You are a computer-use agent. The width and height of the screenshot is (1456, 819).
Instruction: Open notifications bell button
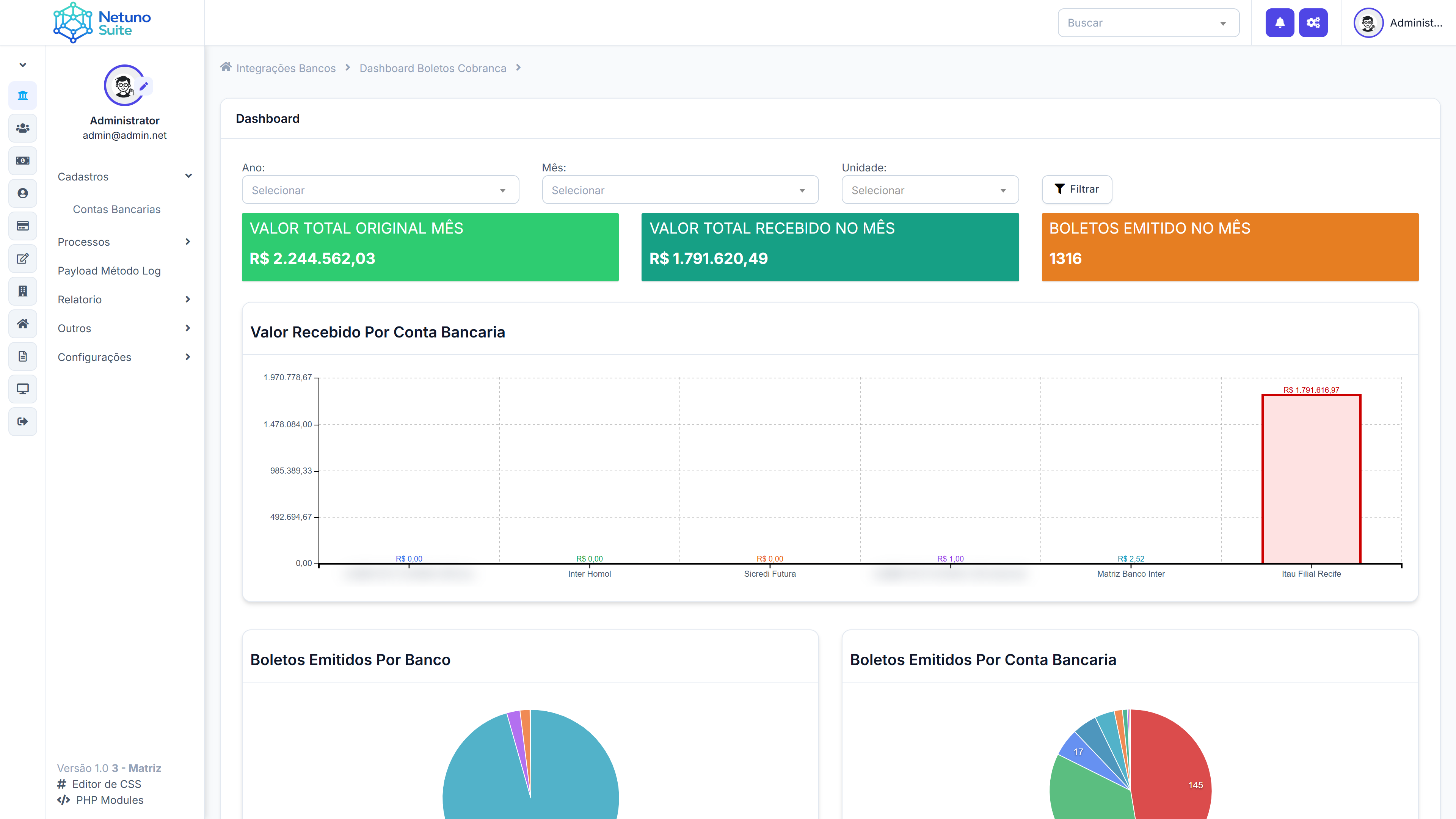(x=1280, y=23)
